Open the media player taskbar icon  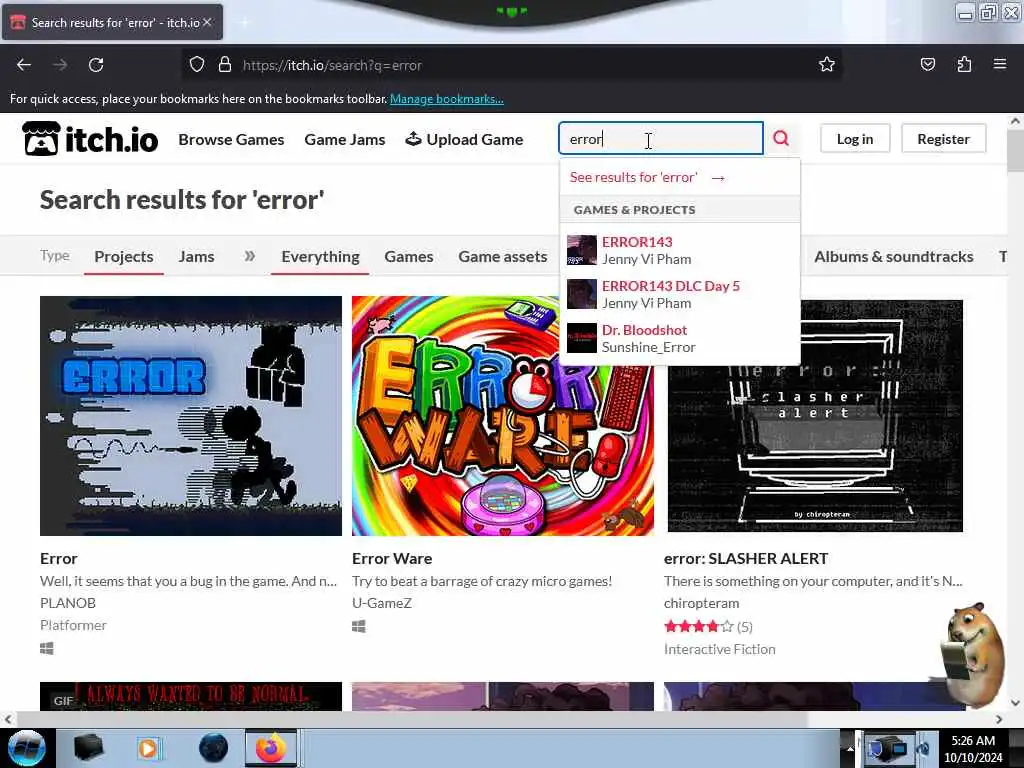(x=148, y=748)
